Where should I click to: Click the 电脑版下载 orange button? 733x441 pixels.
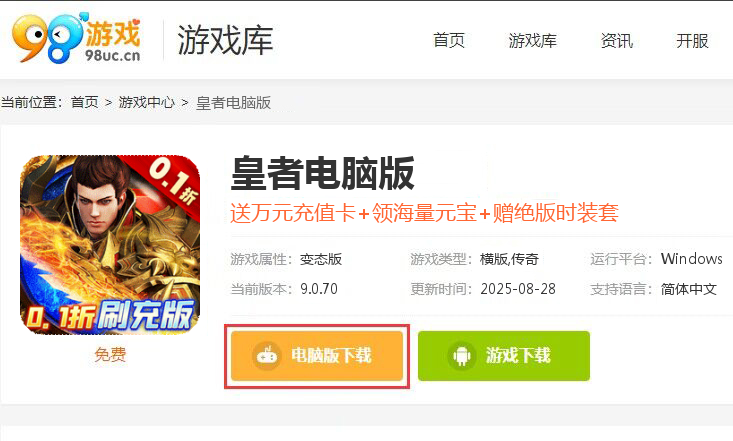317,356
